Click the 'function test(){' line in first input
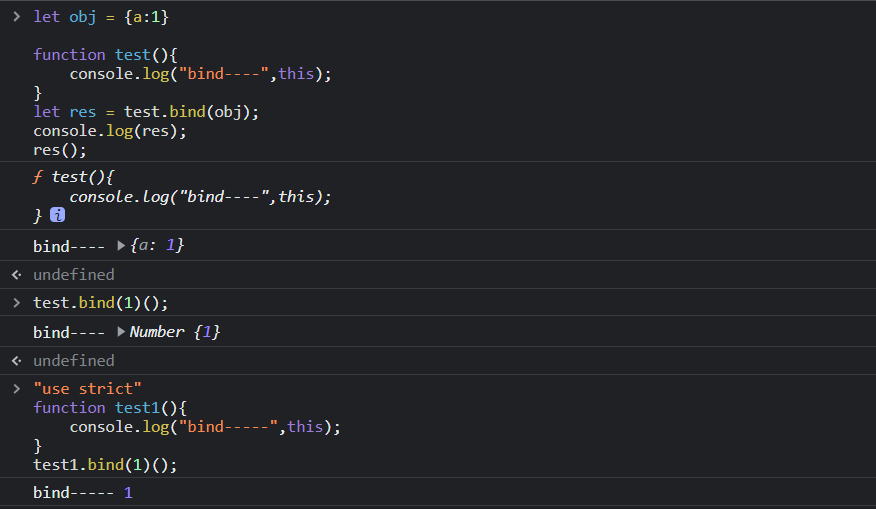This screenshot has height=509, width=876. tap(106, 55)
